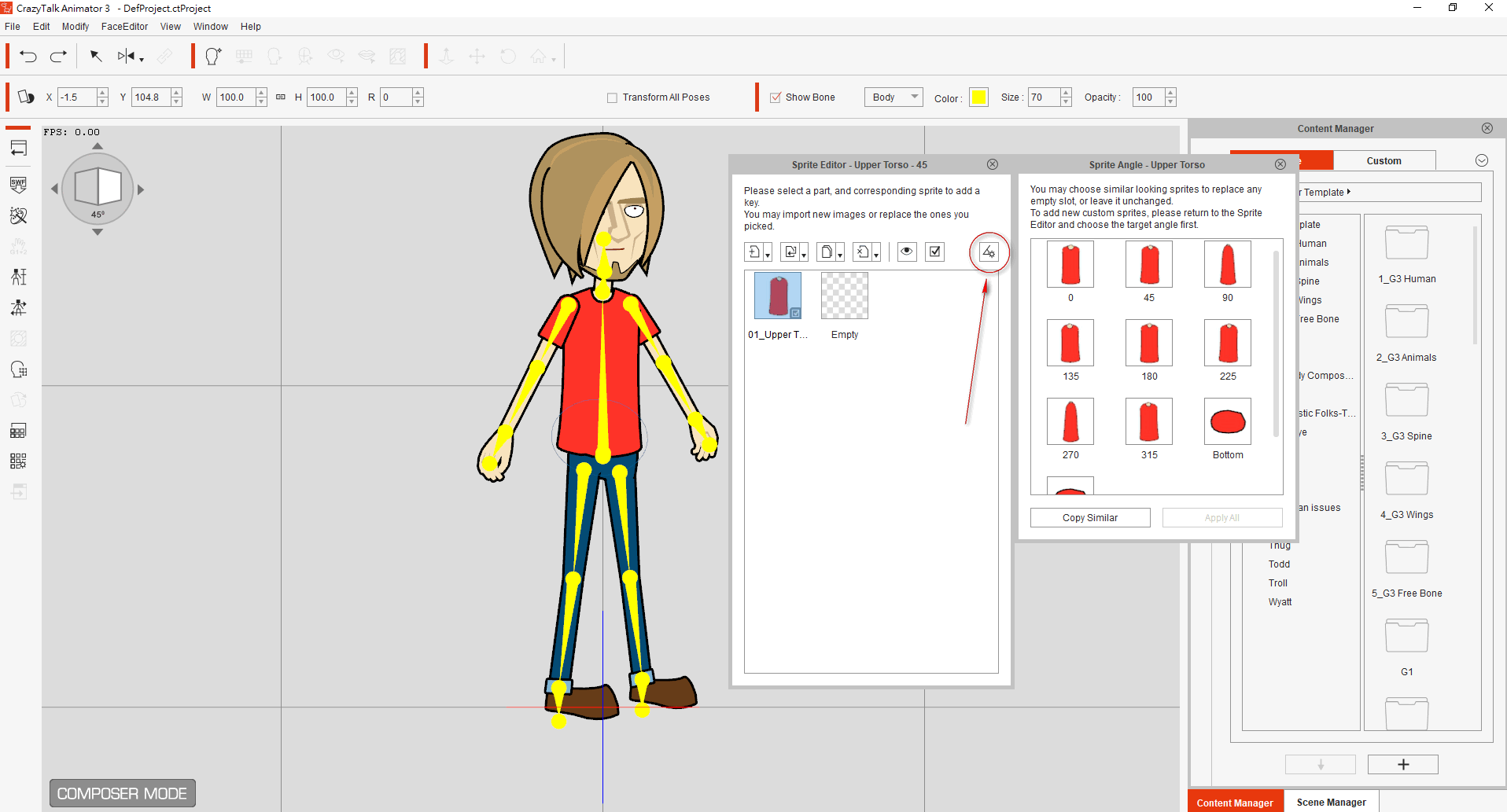Click the 45° view angle cube
This screenshot has height=812, width=1507.
click(98, 189)
